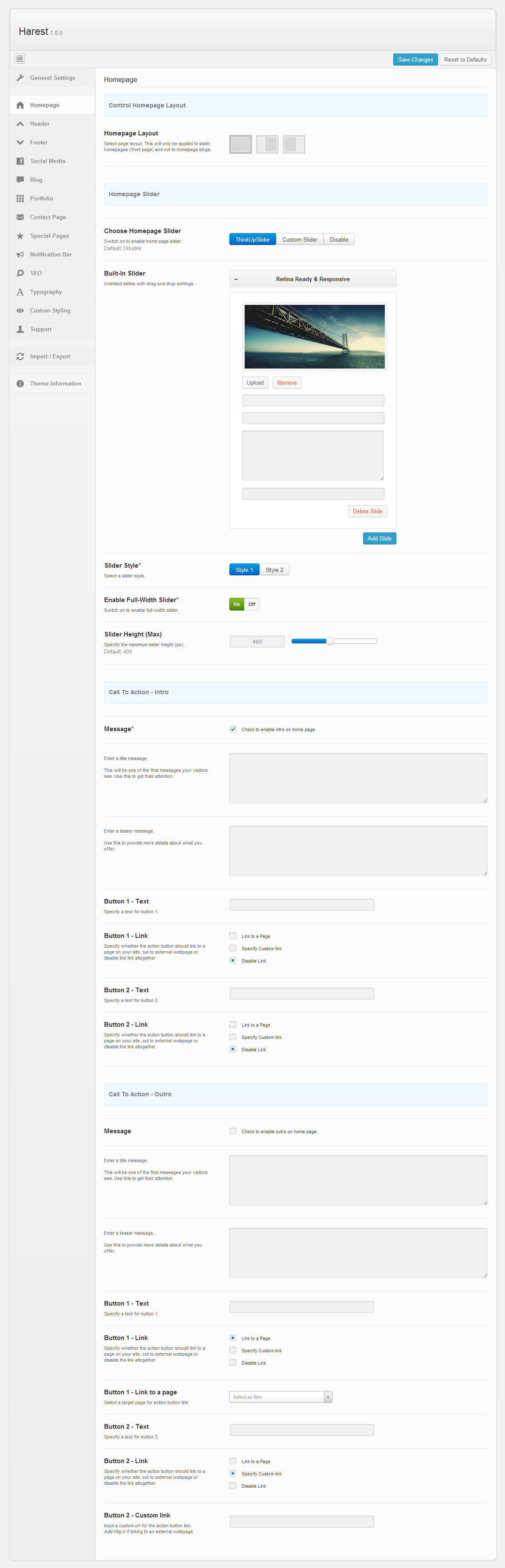Open SEO magnifier icon
Screen dimensions: 505x1568
tap(20, 273)
